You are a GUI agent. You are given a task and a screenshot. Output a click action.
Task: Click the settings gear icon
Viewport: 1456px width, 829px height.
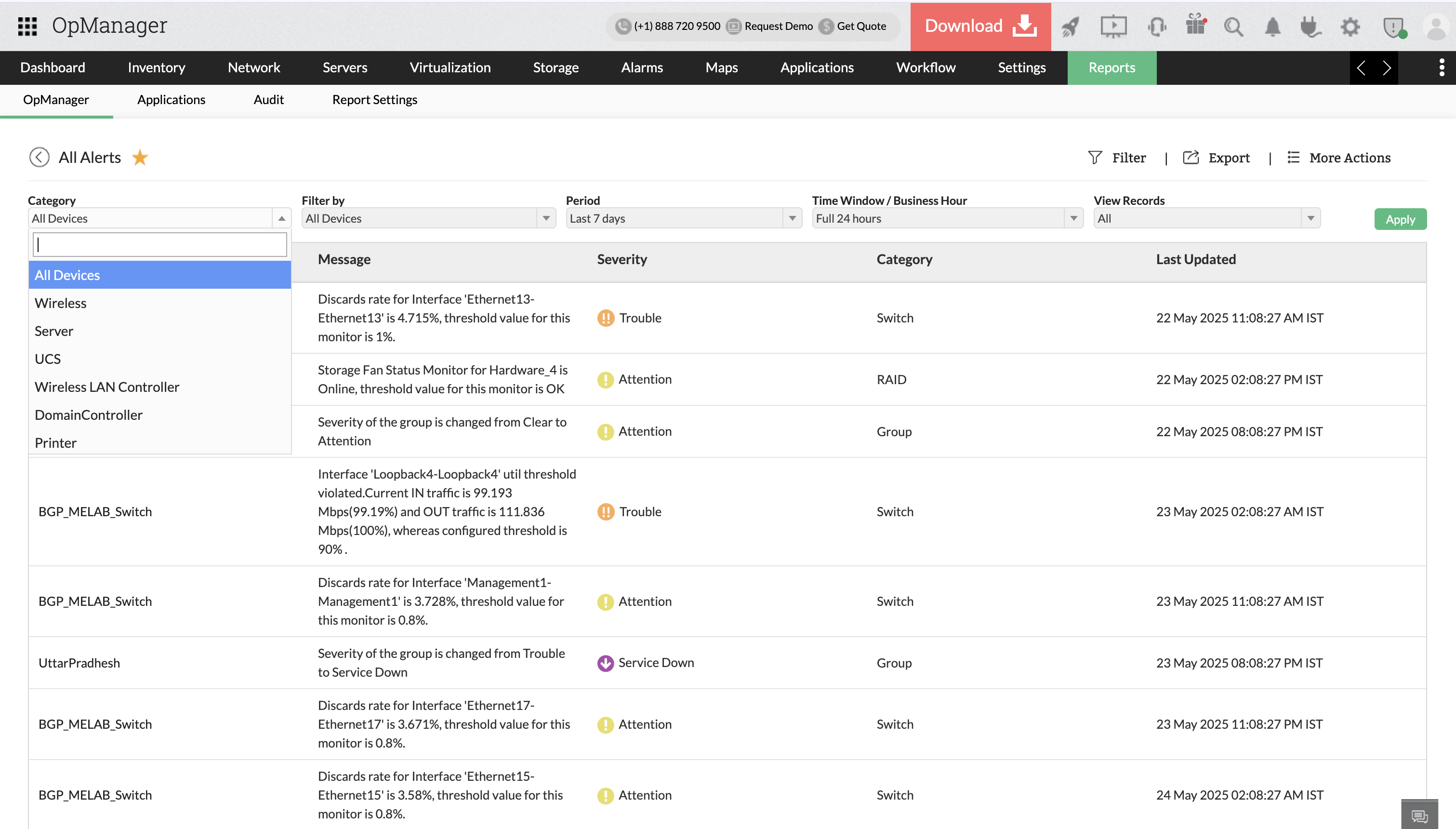1350,27
